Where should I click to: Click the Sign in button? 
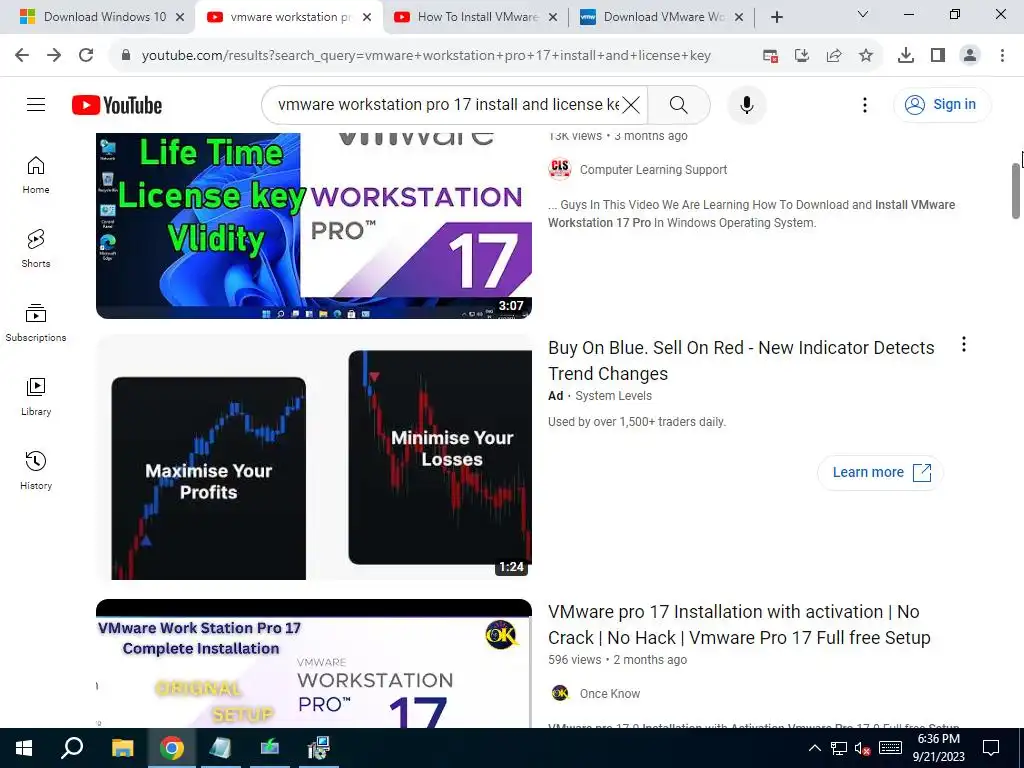(942, 104)
